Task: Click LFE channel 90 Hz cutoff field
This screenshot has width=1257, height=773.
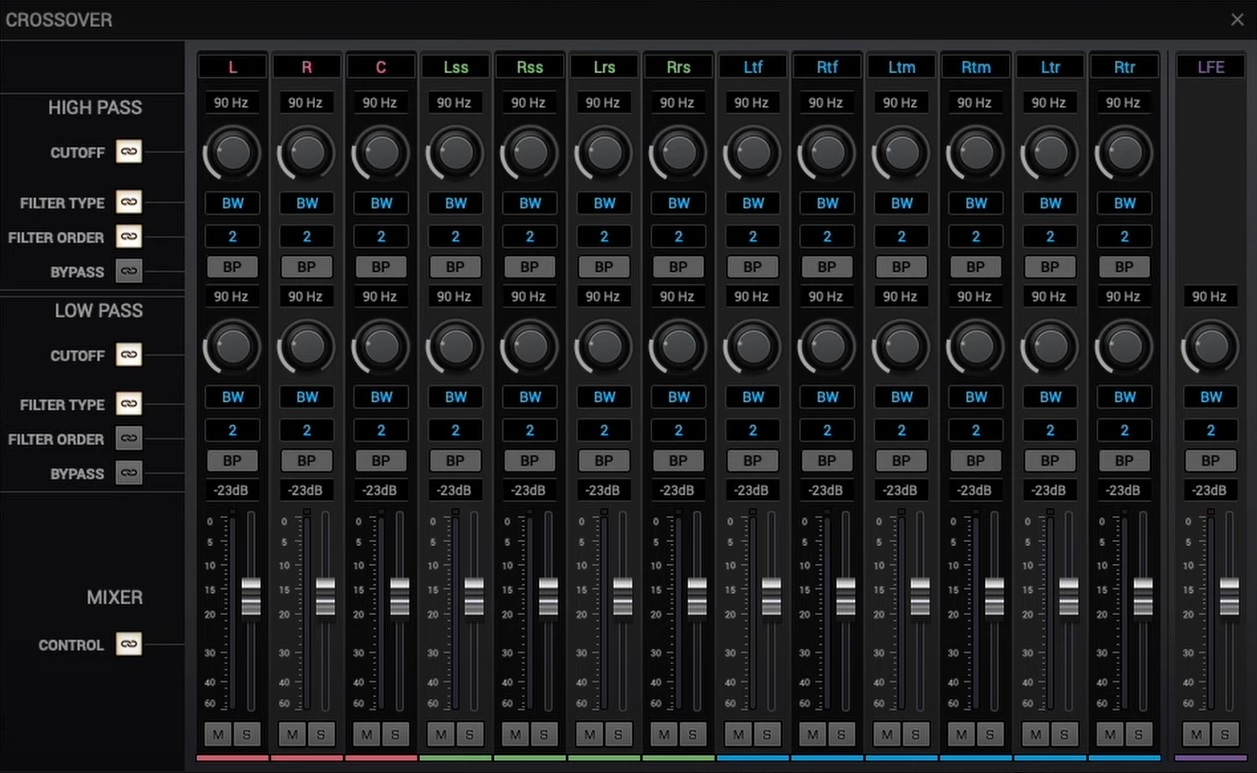Action: pos(1211,297)
